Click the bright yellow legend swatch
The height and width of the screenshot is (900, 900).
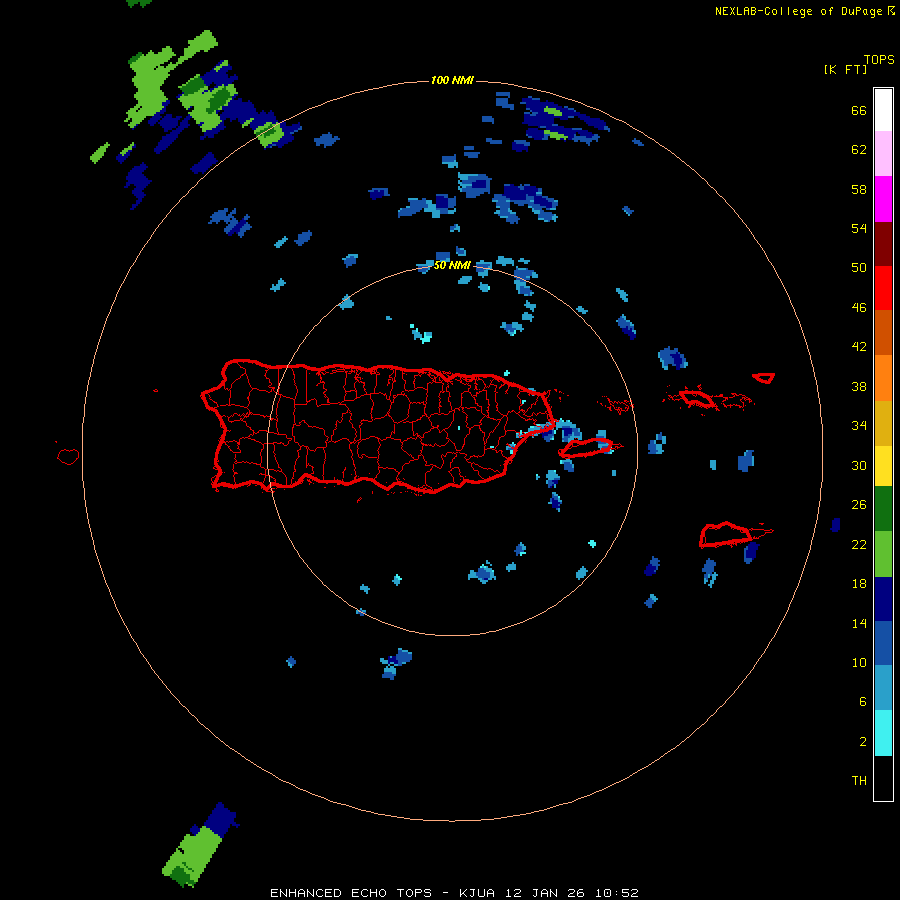pos(883,466)
